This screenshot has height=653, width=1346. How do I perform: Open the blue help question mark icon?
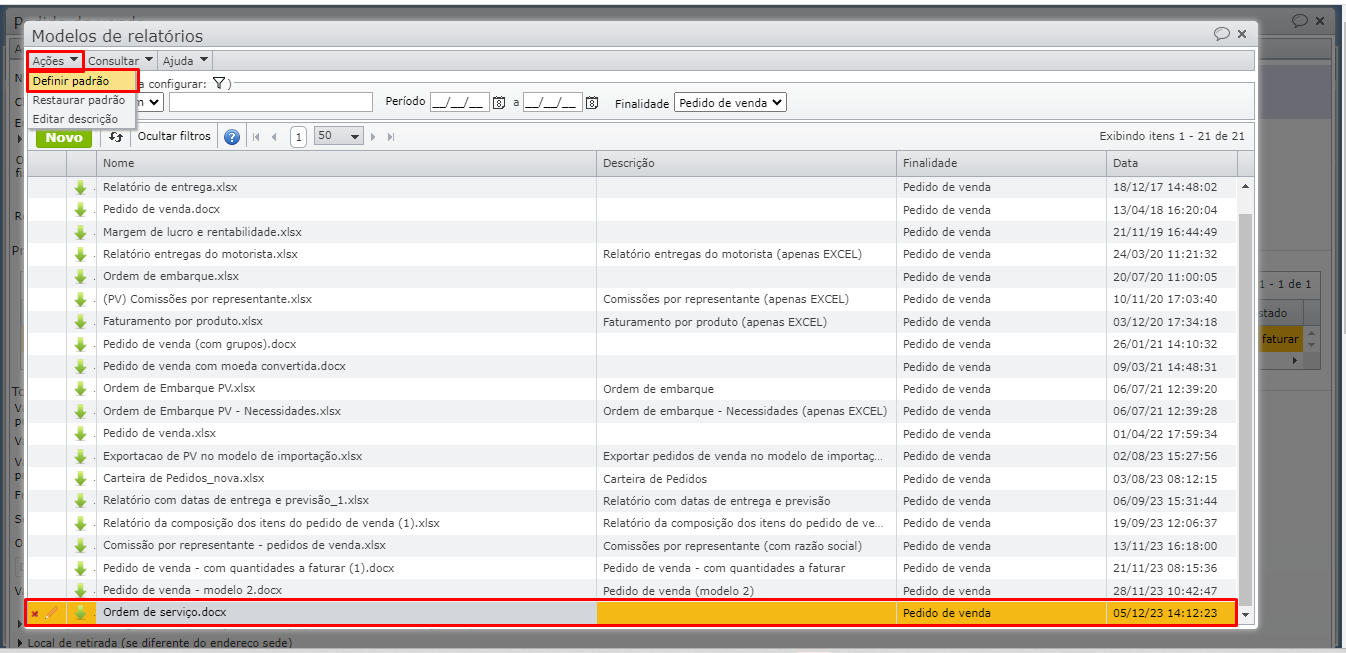232,137
